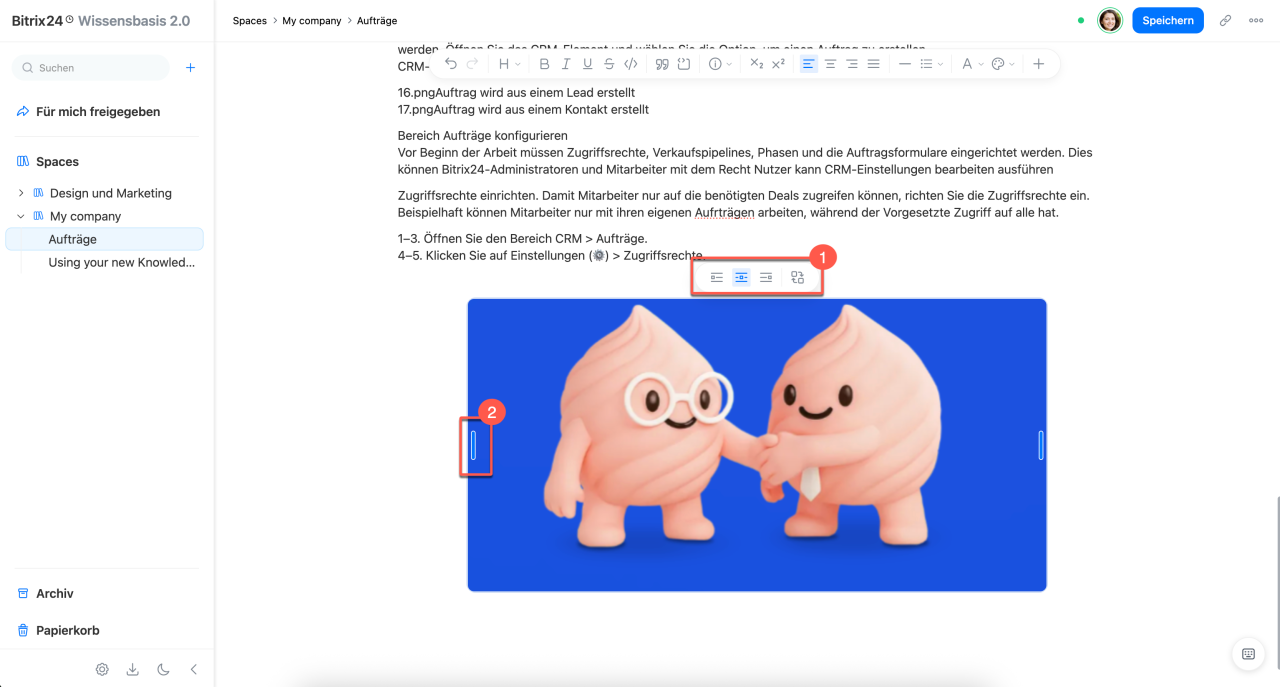The image size is (1280, 687).
Task: Open Für mich freigegeben section
Action: click(98, 112)
